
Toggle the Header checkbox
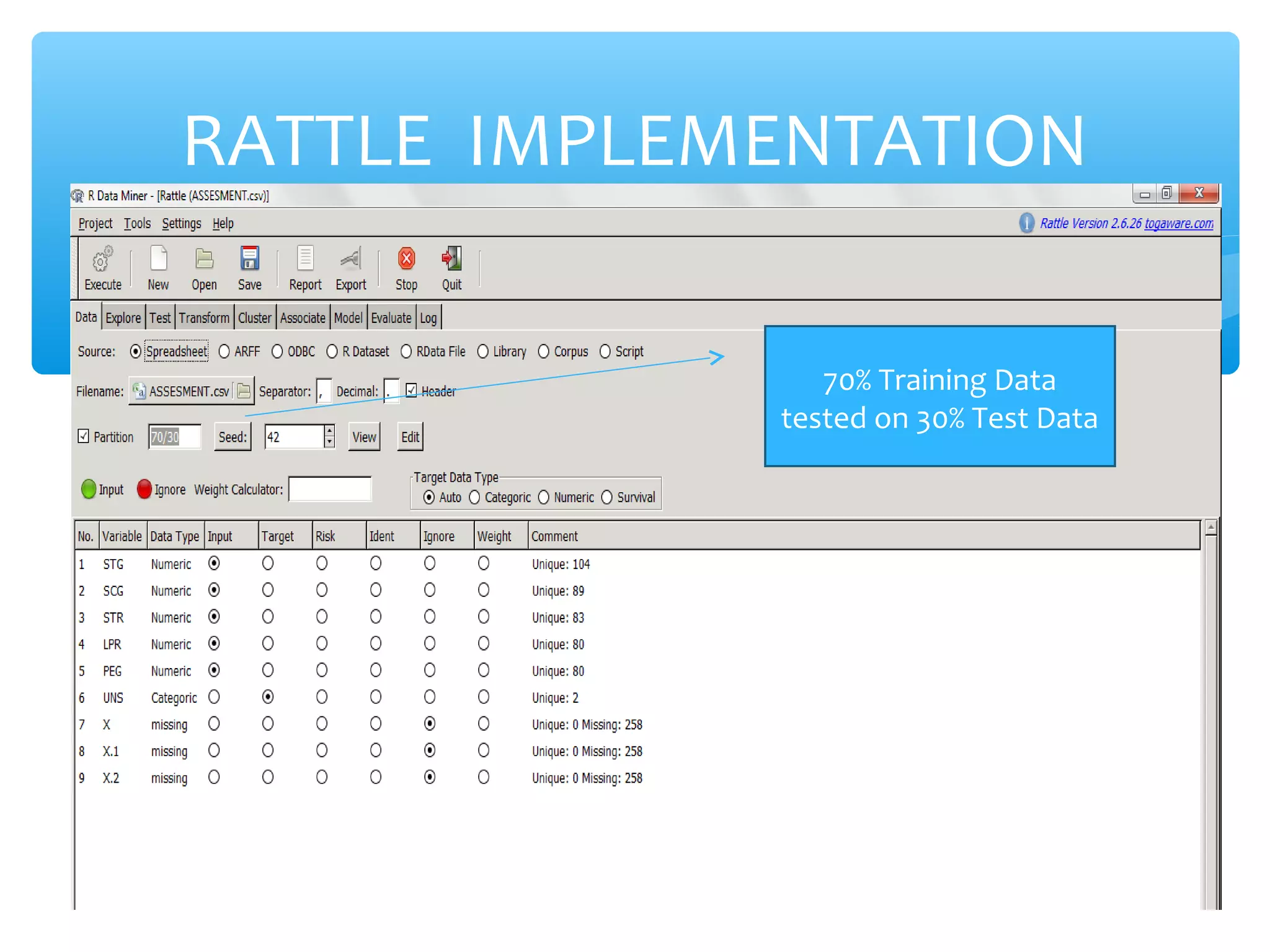(411, 390)
